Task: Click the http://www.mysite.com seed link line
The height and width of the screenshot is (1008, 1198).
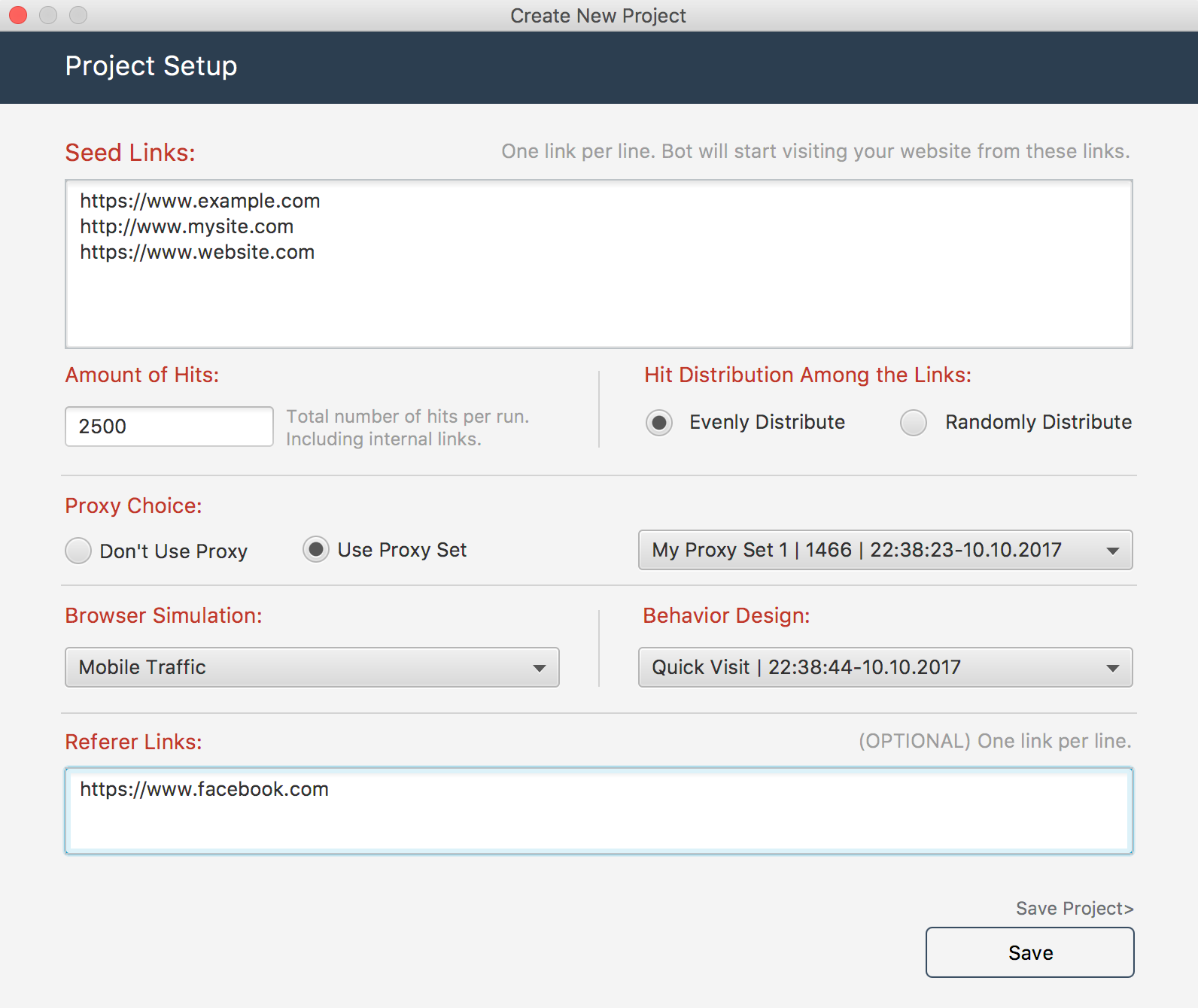Action: 187,226
